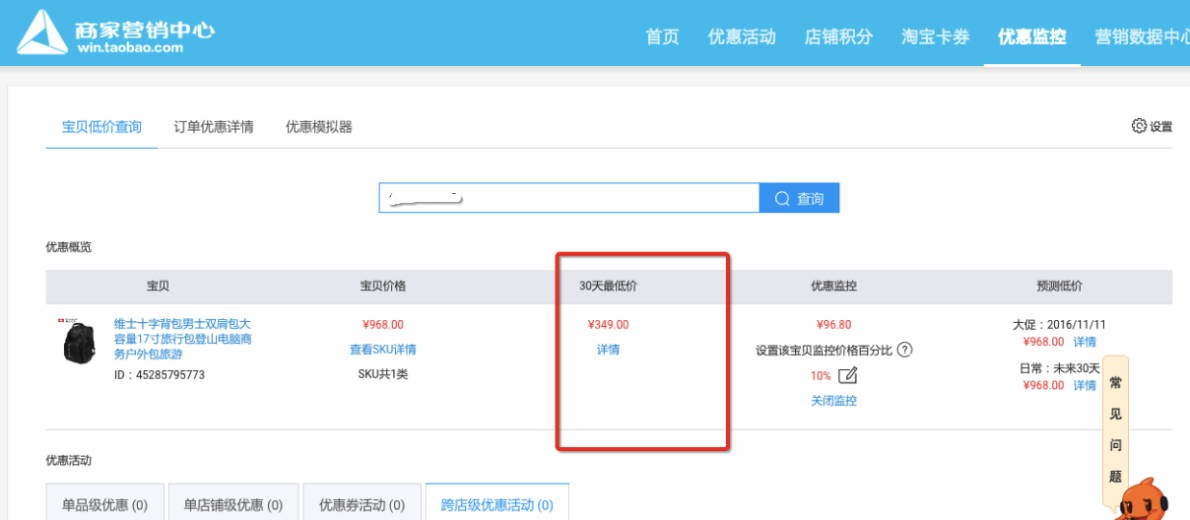The width and height of the screenshot is (1190, 520).
Task: Open 优惠活动 in top navigation
Action: [x=741, y=37]
